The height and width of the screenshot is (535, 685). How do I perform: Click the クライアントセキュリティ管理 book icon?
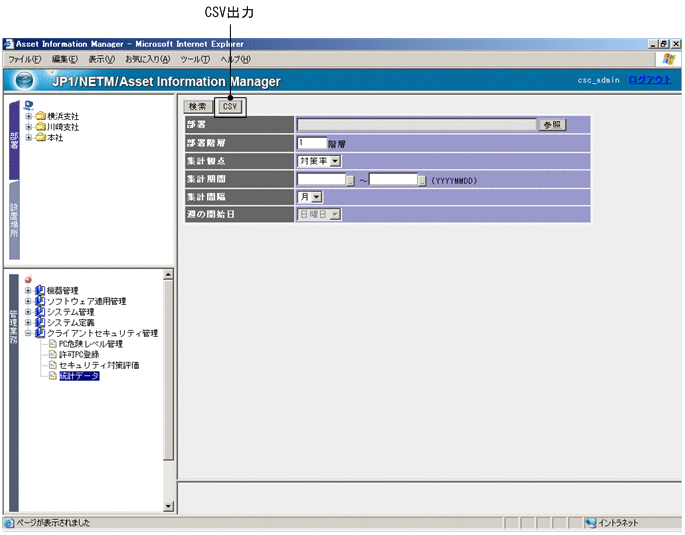[x=40, y=333]
